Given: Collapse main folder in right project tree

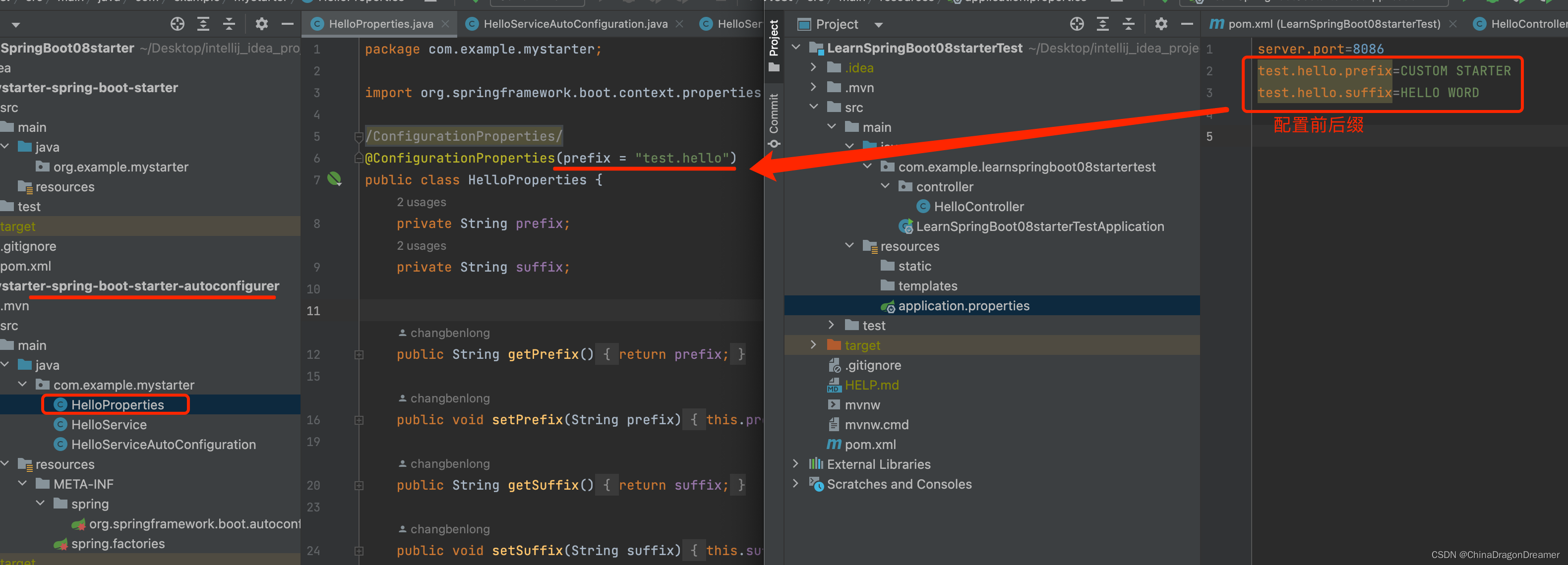Looking at the screenshot, I should point(832,127).
